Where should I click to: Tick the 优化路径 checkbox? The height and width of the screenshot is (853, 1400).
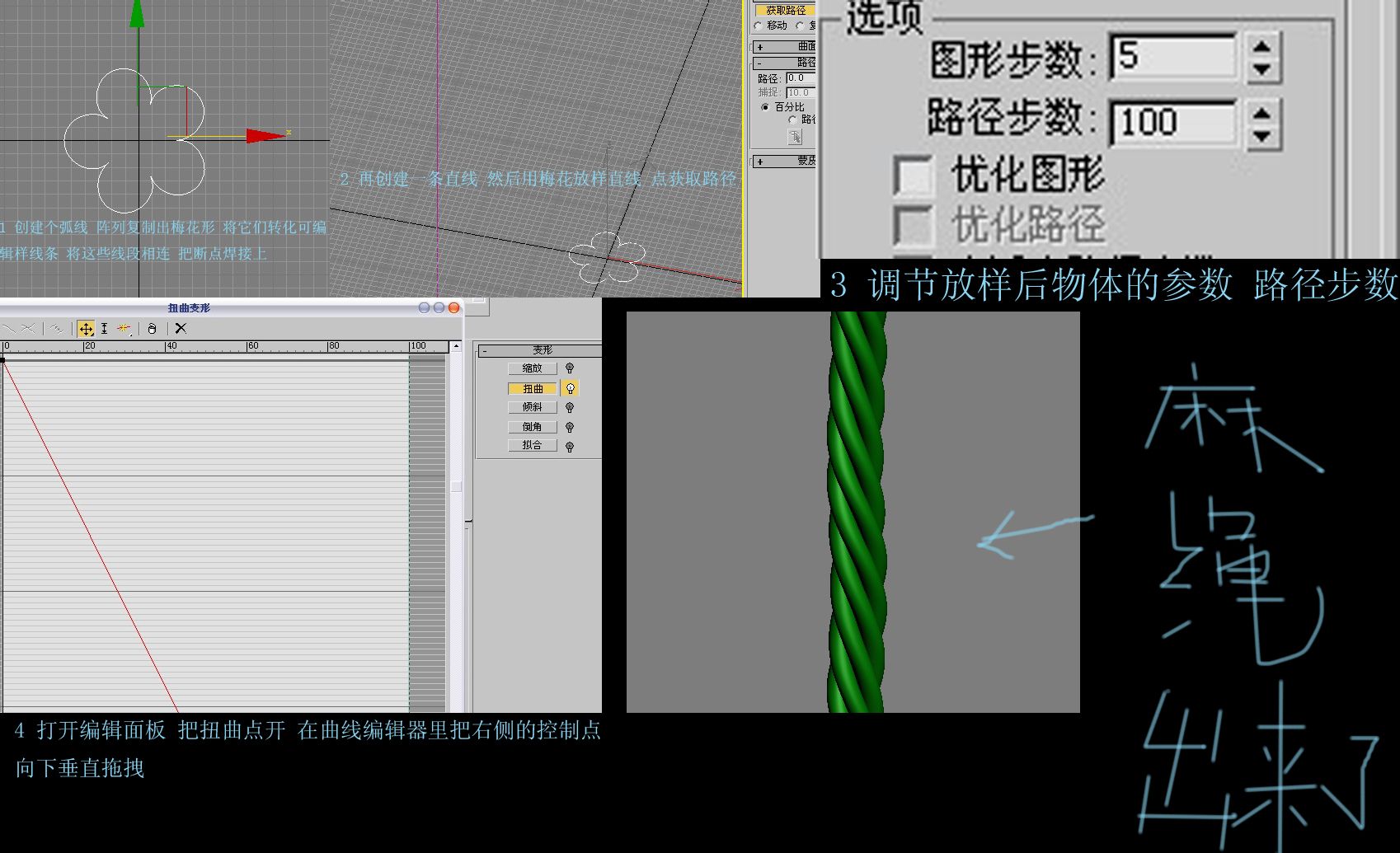(x=913, y=227)
